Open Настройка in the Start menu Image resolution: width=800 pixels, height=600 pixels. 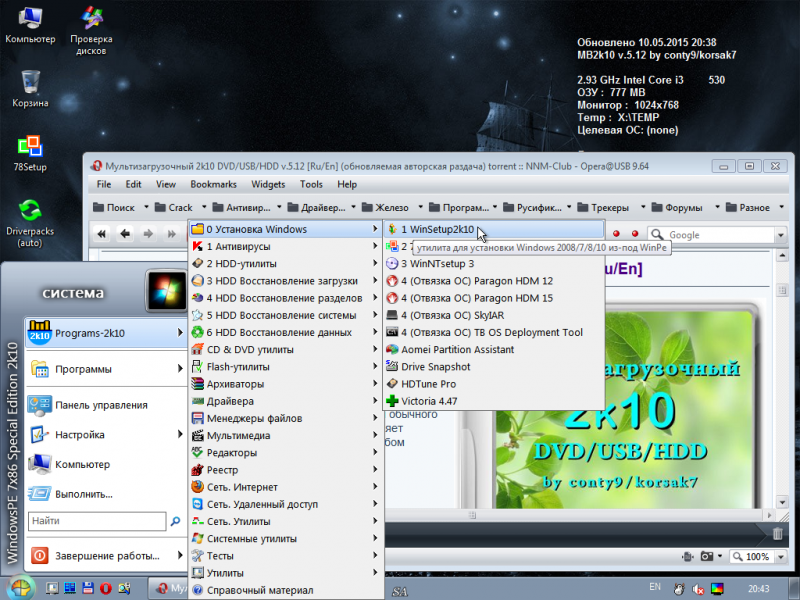click(x=106, y=435)
